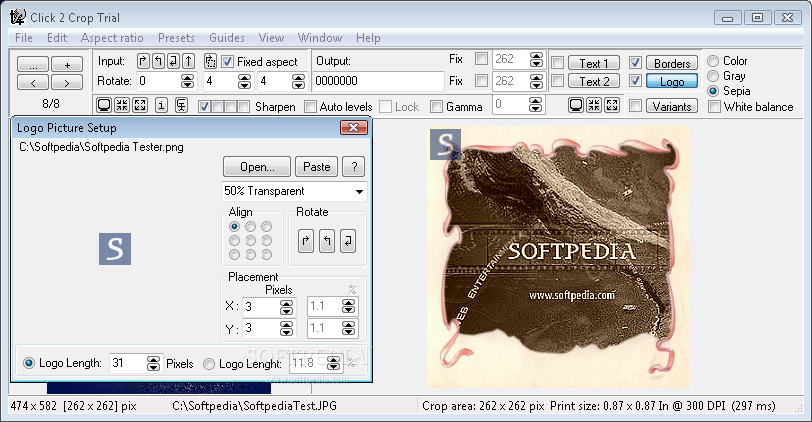Open the 50% Transparent dropdown
This screenshot has width=812, height=422.
[x=294, y=191]
